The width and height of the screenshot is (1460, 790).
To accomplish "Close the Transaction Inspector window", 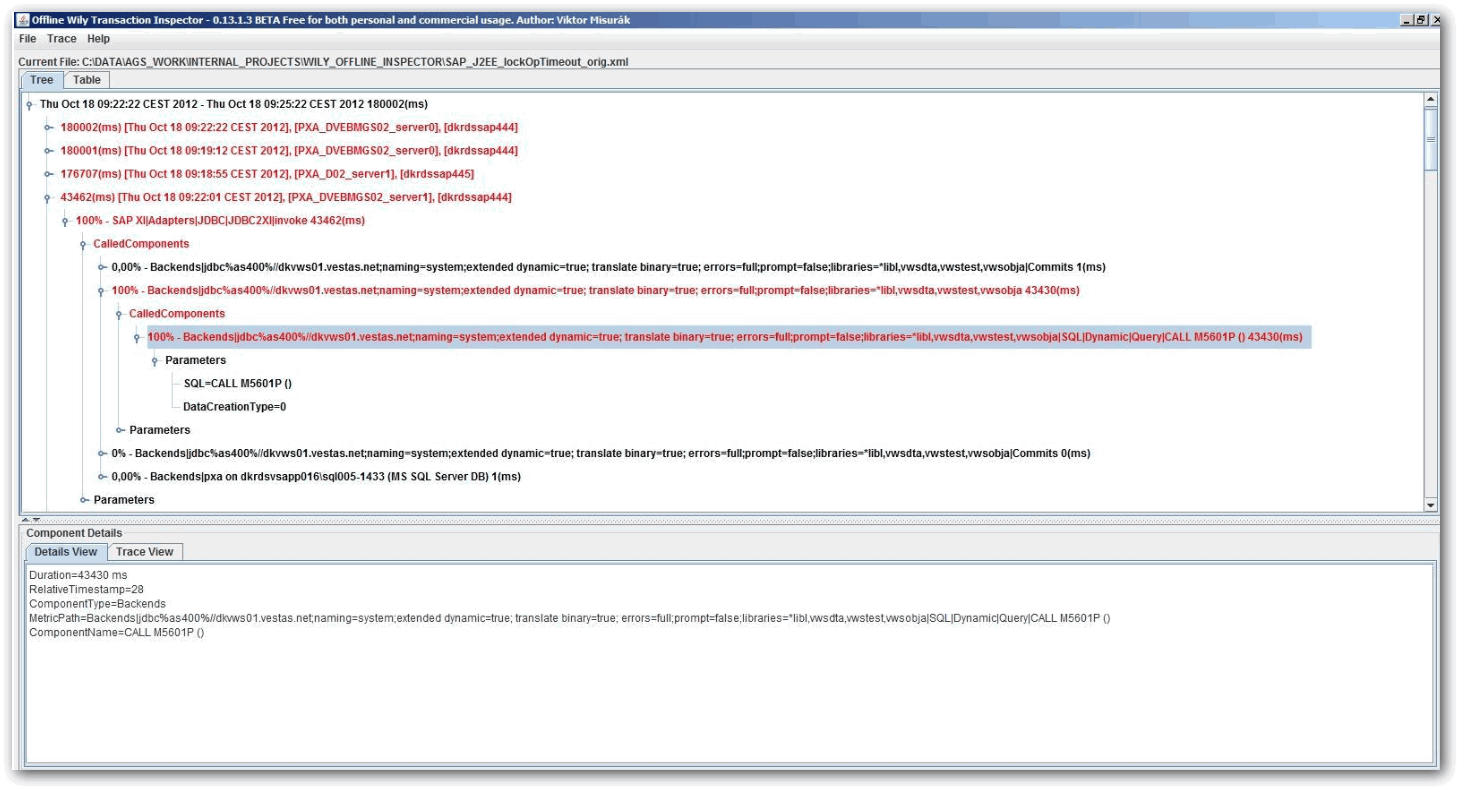I will [1437, 20].
